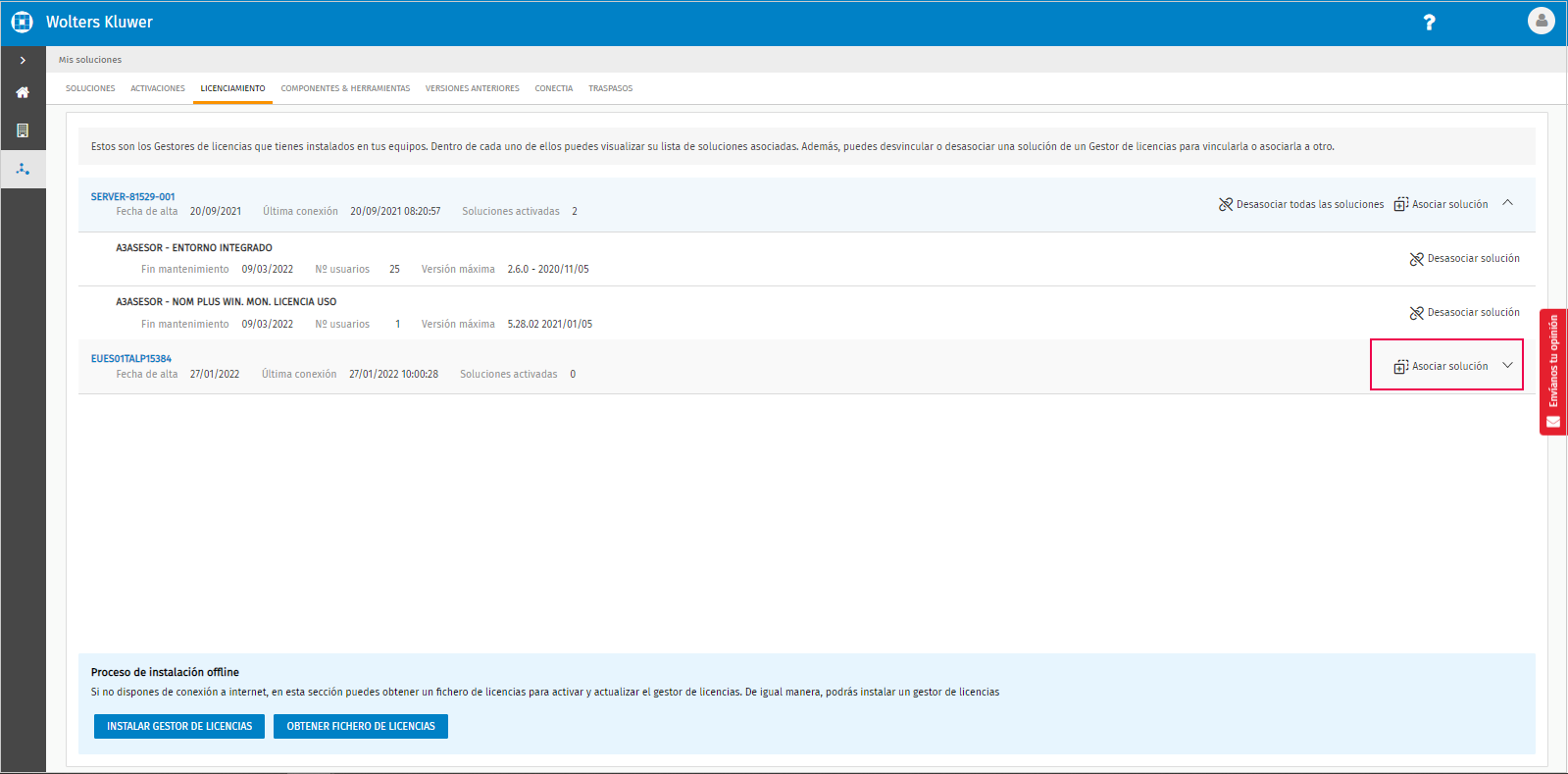Expand the EUES01TALP15384 license manager
The image size is (1568, 774).
pyautogui.click(x=1507, y=365)
